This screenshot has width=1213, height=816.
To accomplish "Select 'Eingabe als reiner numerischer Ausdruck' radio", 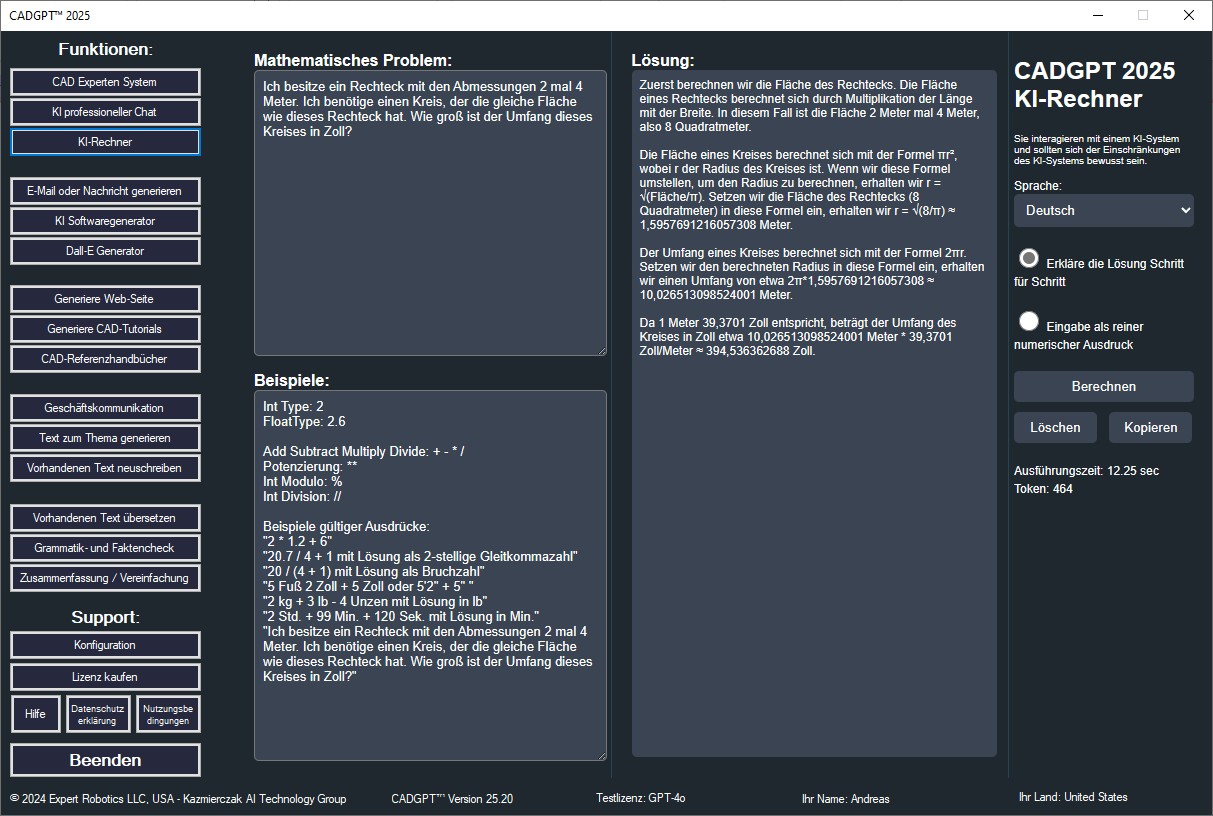I will coord(1029,321).
